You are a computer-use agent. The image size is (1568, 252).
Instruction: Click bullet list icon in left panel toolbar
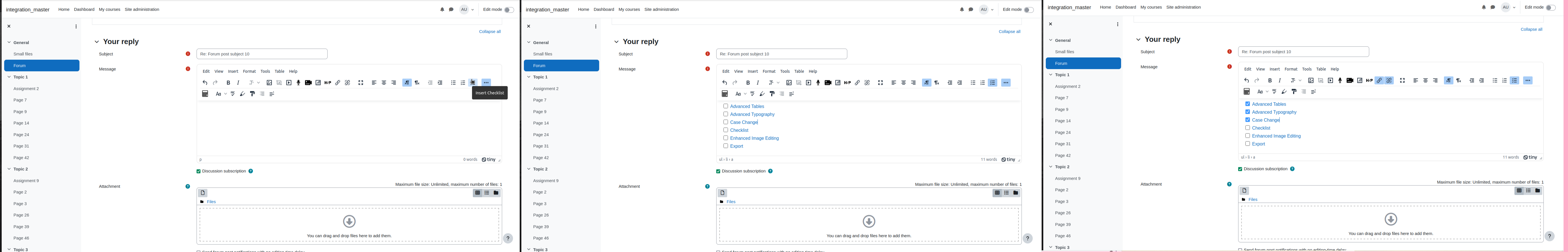[x=454, y=83]
